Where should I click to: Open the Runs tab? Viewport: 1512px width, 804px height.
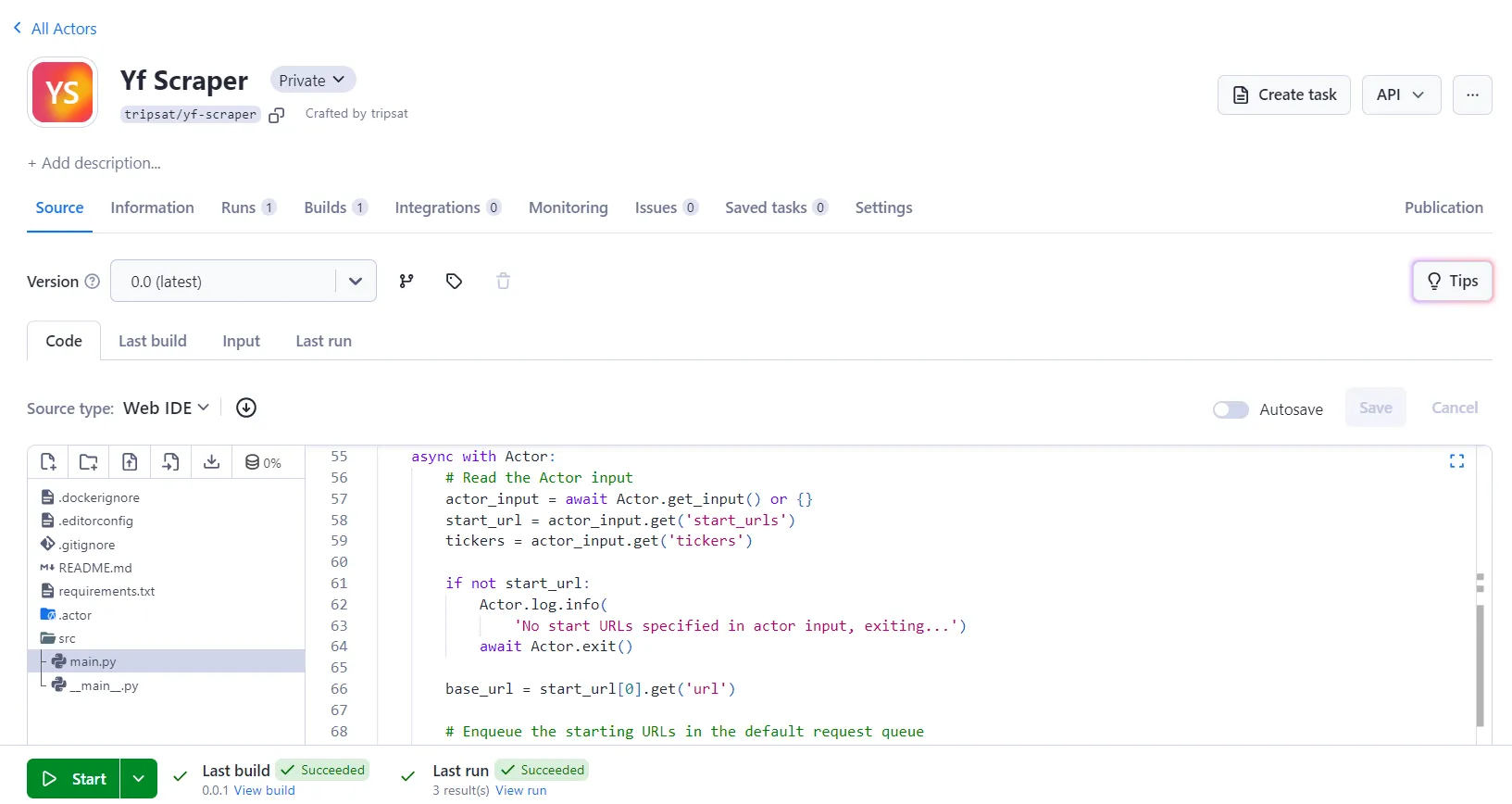click(248, 207)
